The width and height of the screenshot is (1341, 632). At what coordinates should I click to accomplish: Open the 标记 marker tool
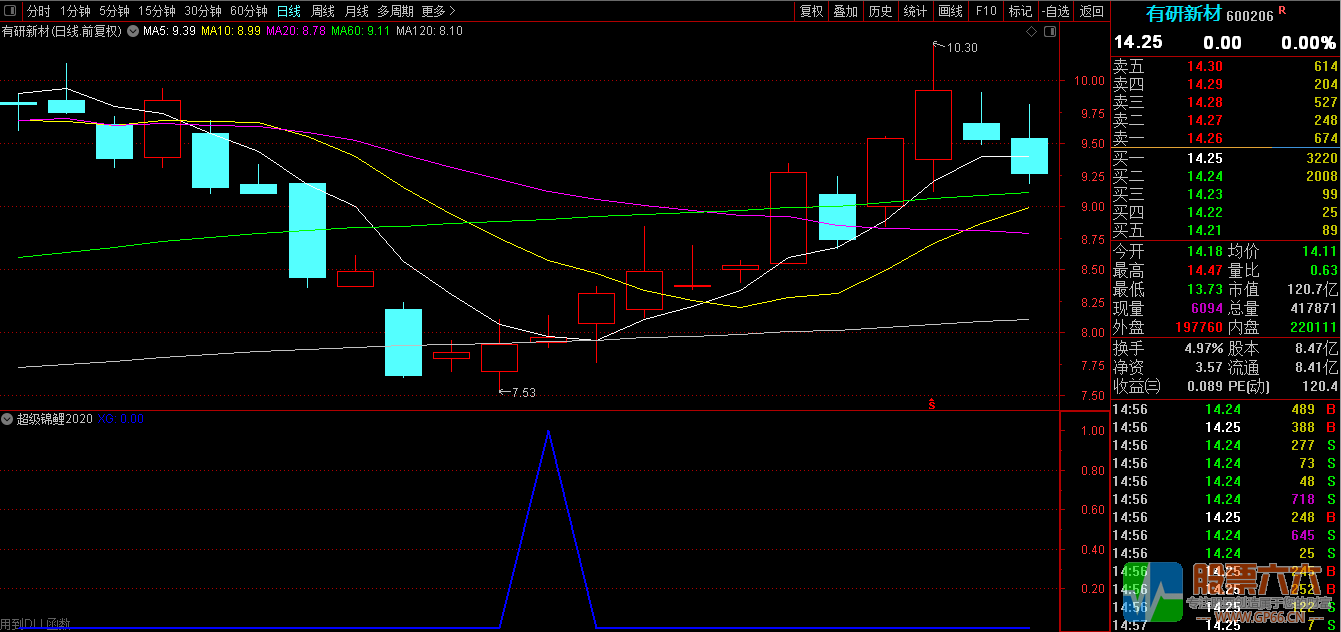coord(1020,11)
